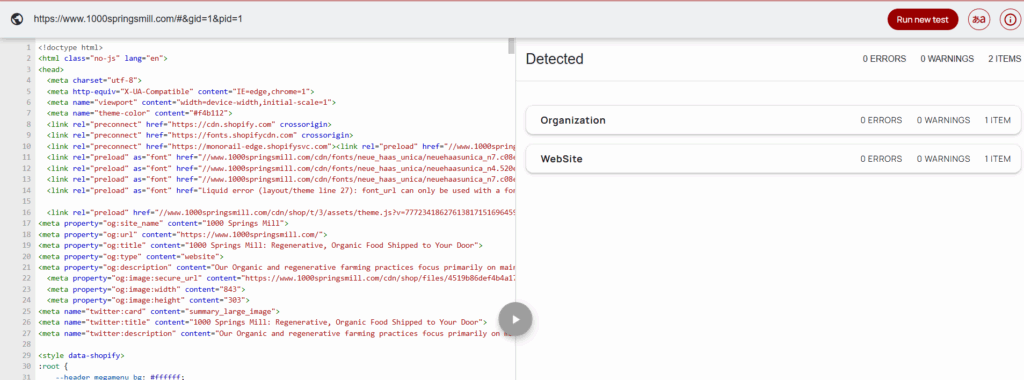Click the globe icon beside the URL
The image size is (1024, 380).
18,19
